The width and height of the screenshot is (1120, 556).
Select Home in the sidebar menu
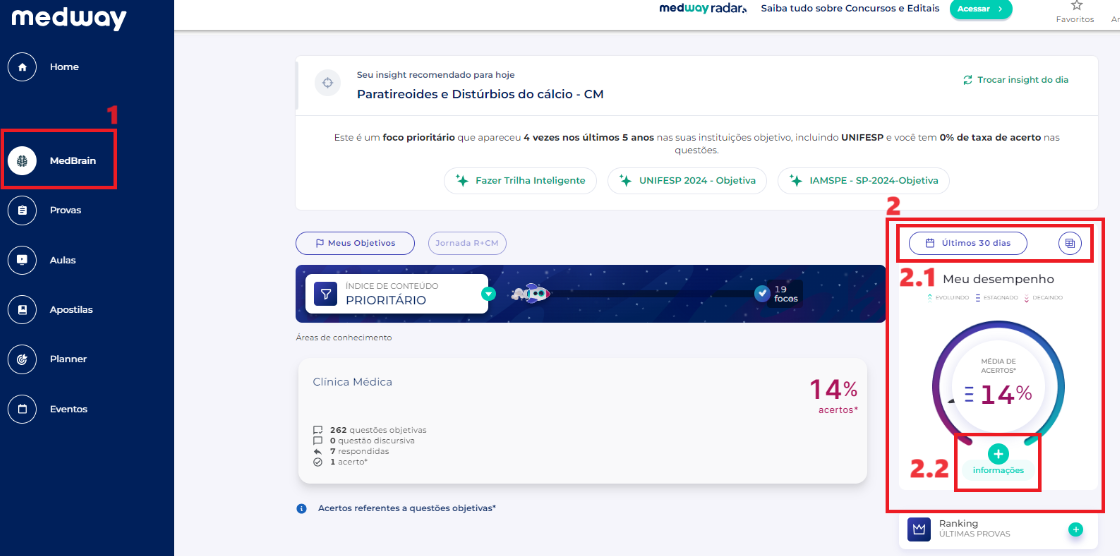pyautogui.click(x=64, y=66)
